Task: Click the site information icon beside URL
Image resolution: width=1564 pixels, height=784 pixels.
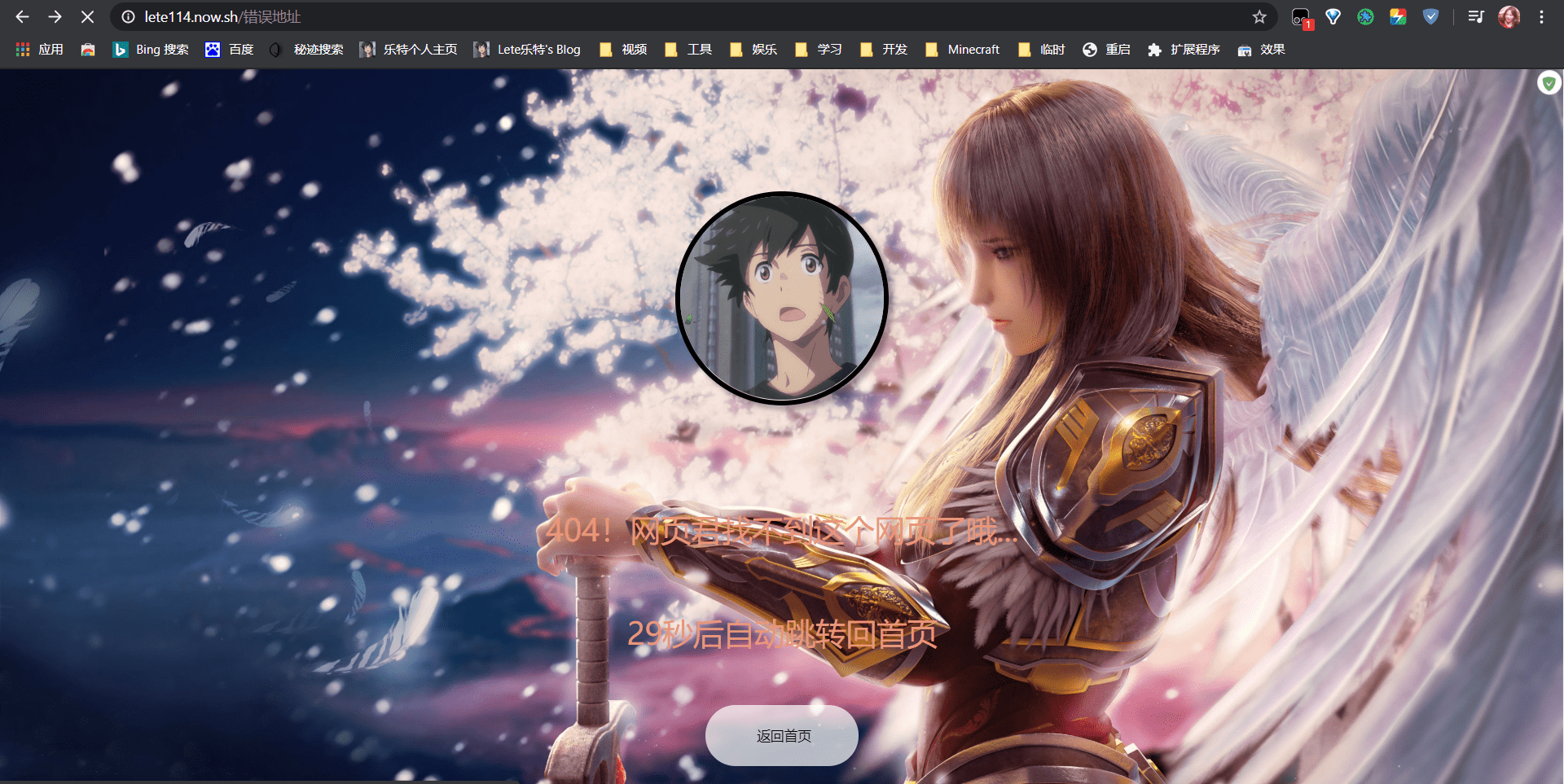Action: pos(128,17)
